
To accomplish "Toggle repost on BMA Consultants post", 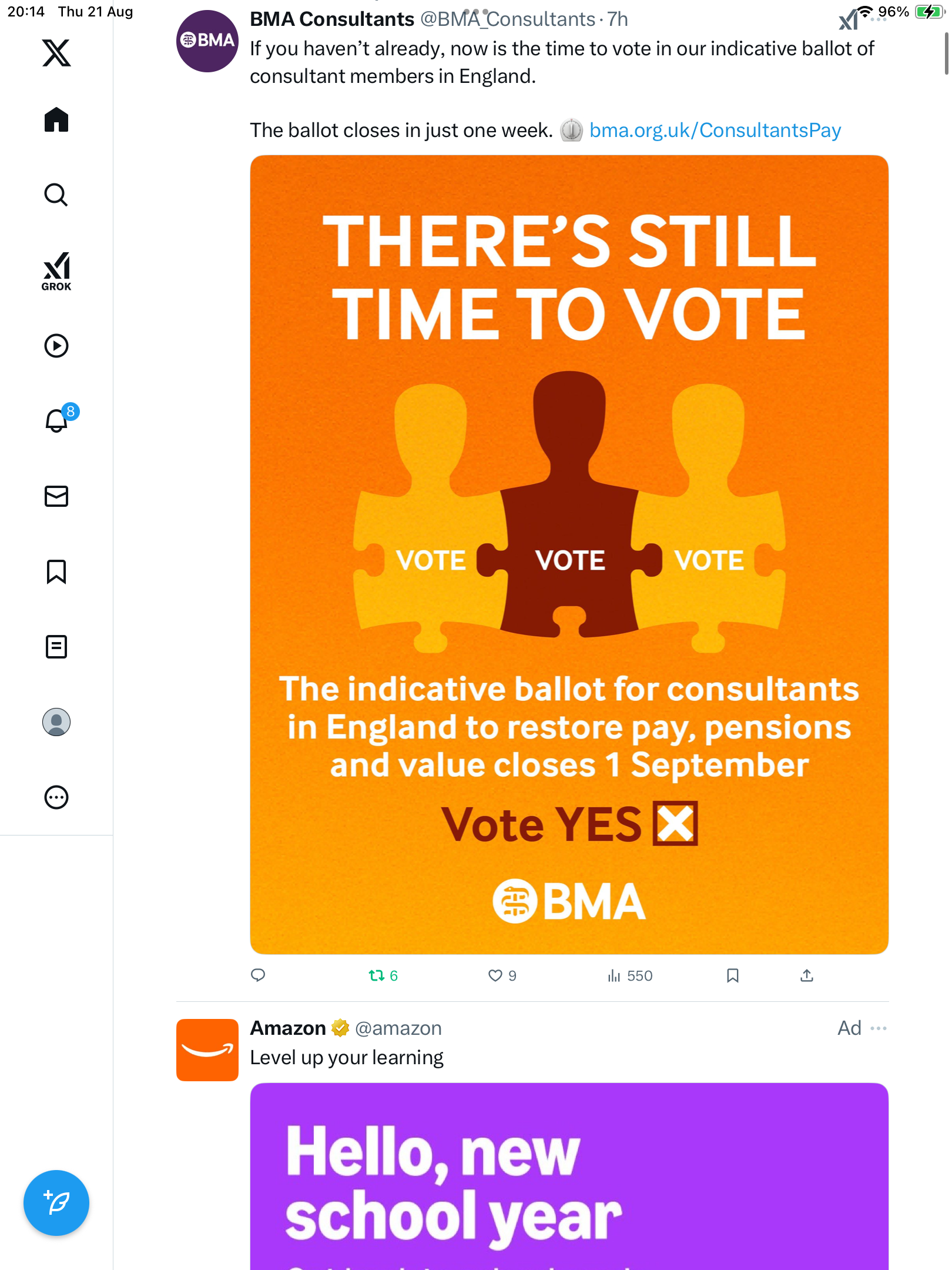I will tap(377, 976).
